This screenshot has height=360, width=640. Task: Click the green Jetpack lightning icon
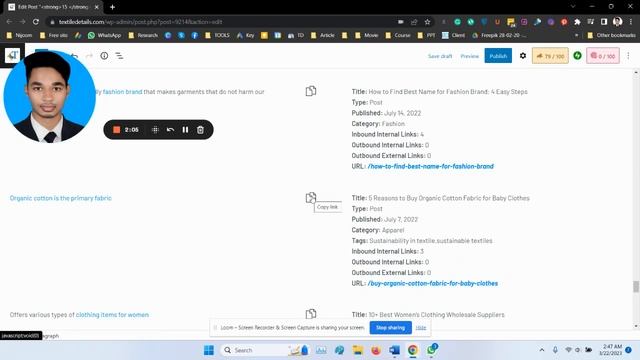(x=577, y=56)
